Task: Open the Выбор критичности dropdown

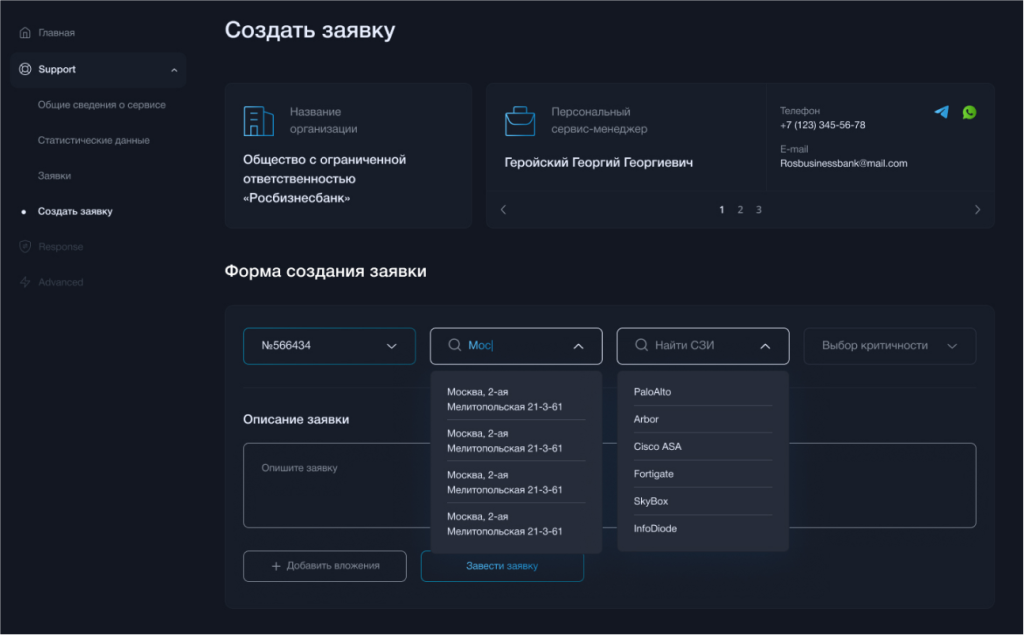Action: pyautogui.click(x=889, y=345)
